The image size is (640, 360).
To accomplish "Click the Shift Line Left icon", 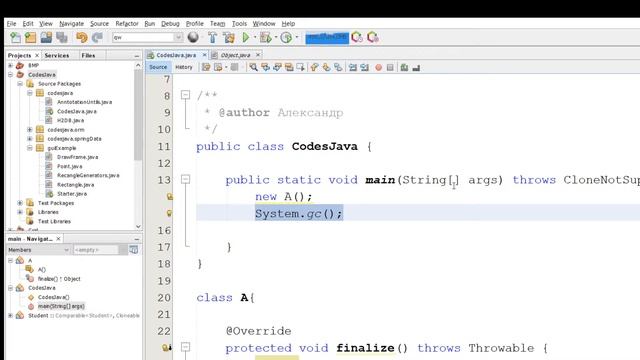I will click(353, 67).
